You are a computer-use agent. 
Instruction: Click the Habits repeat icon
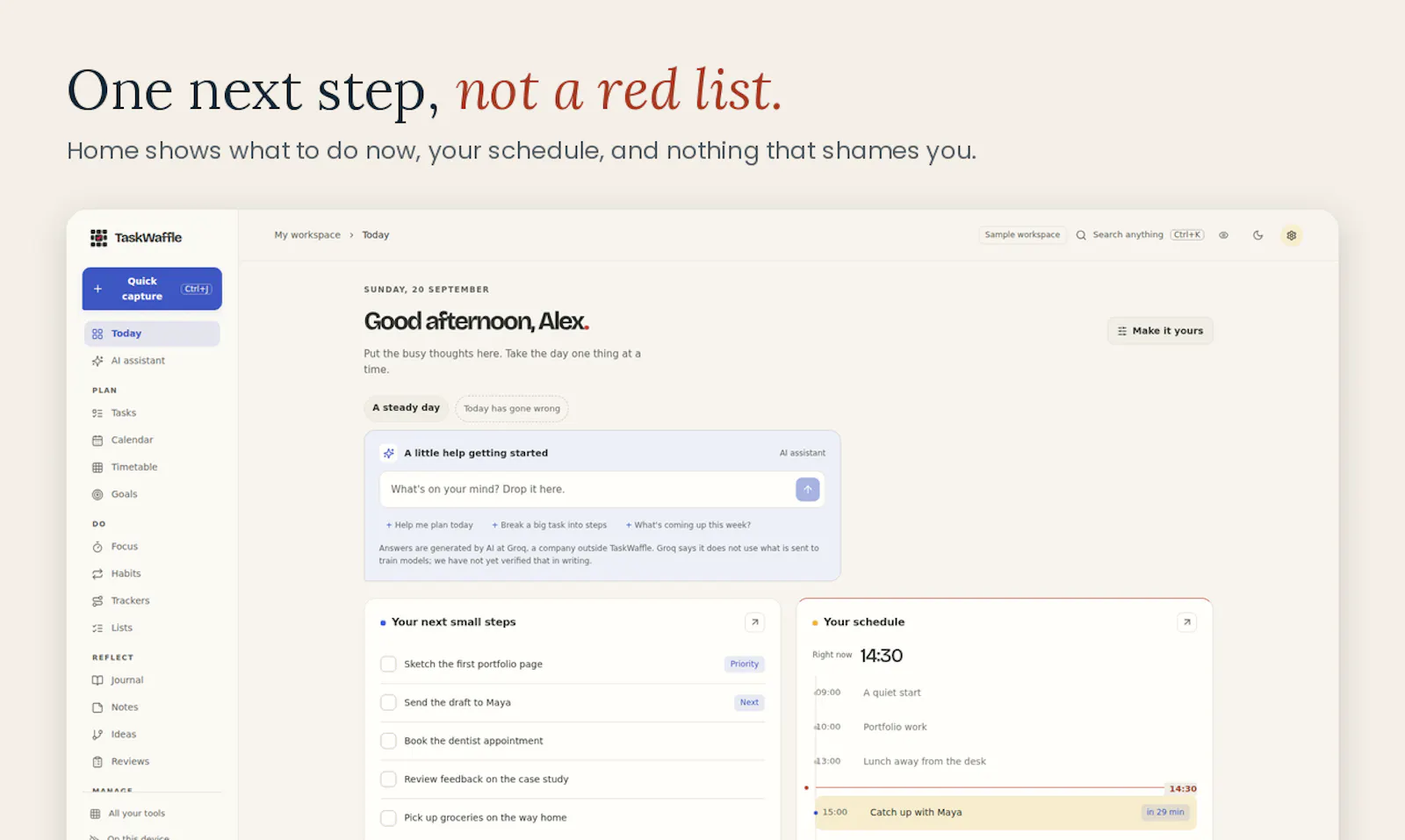tap(97, 574)
